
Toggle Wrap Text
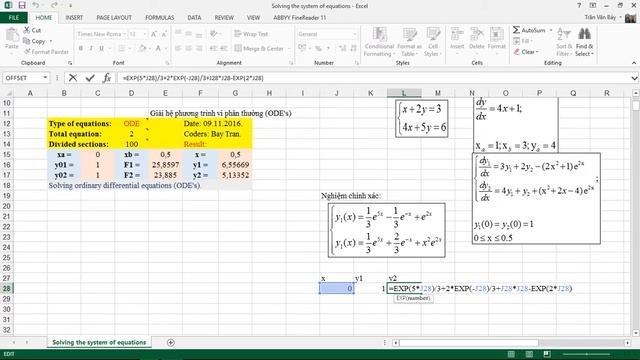[251, 34]
